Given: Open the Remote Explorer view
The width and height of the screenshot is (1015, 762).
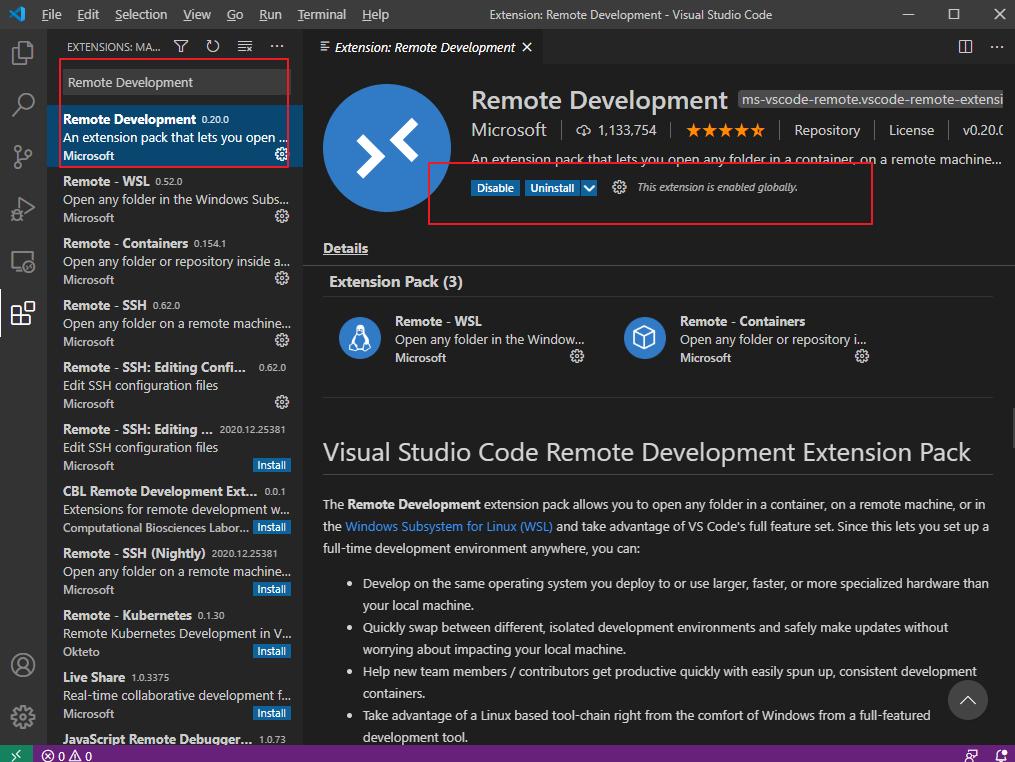Looking at the screenshot, I should pyautogui.click(x=23, y=262).
